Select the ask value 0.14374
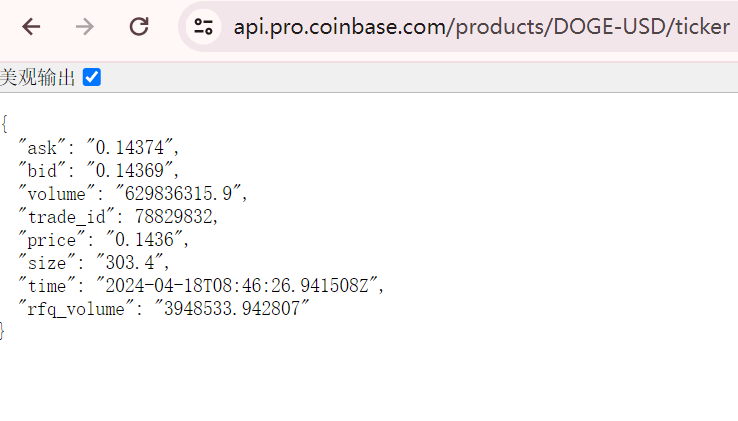 coord(129,147)
